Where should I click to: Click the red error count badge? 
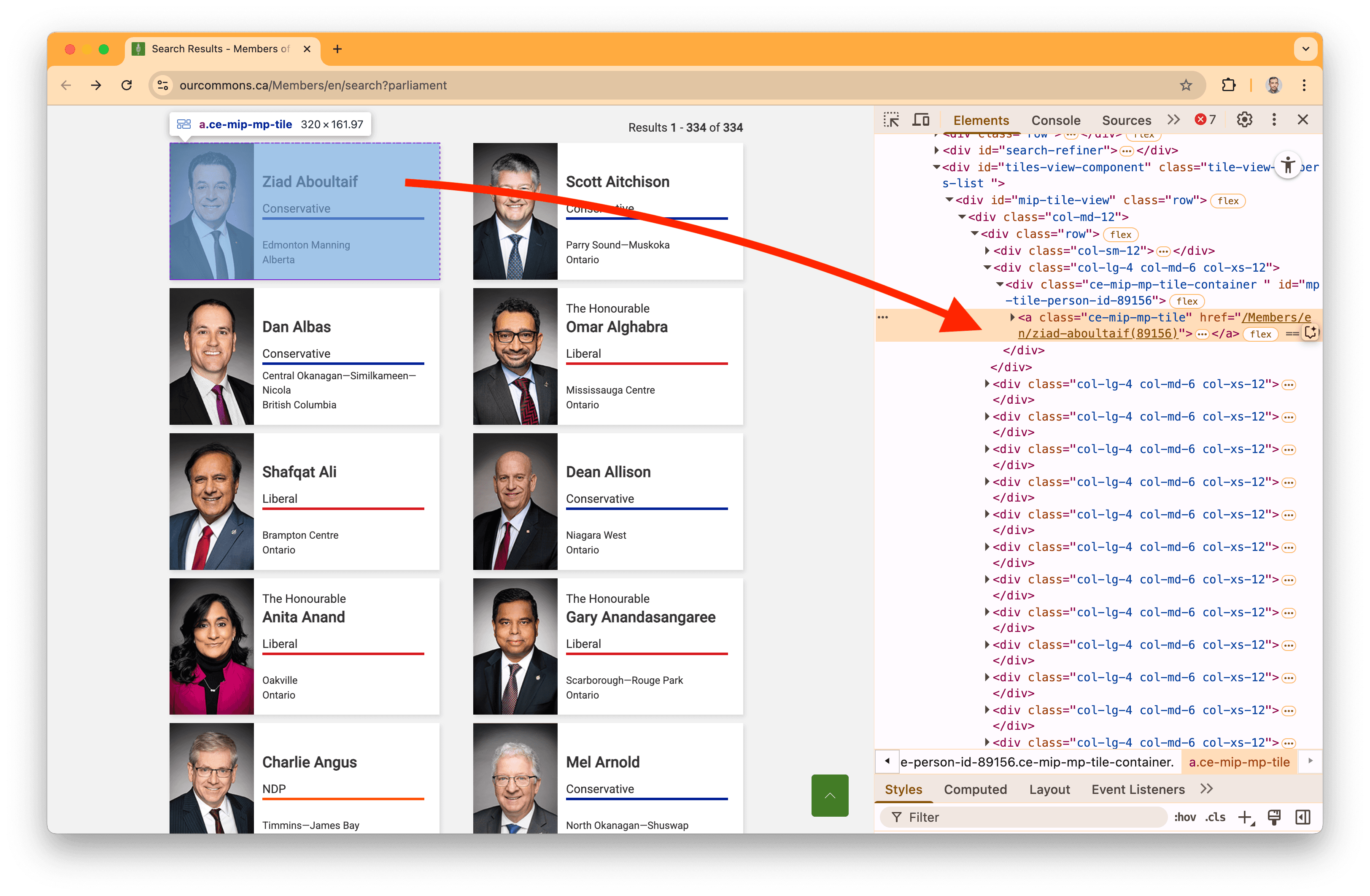pos(1205,120)
